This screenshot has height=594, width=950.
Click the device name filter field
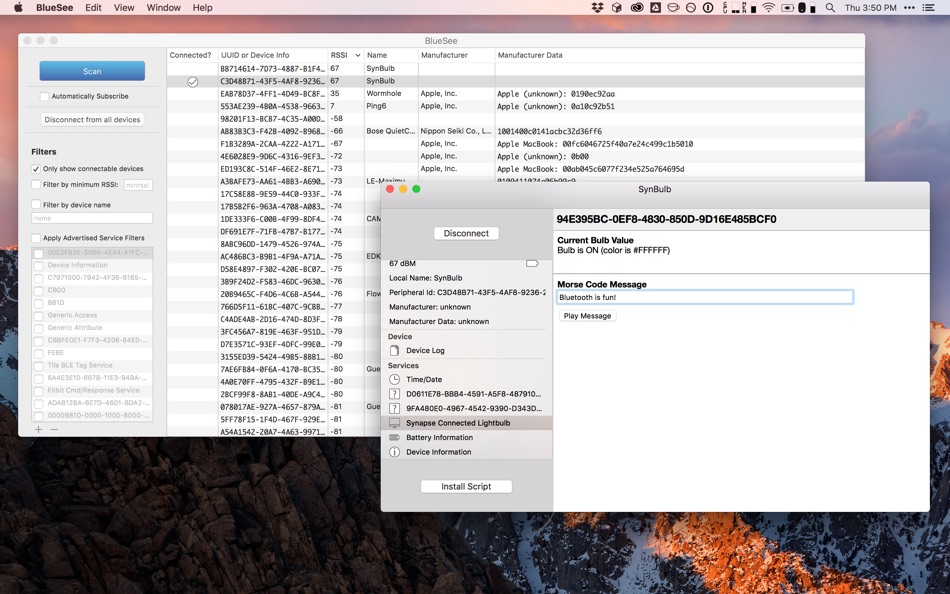click(x=92, y=218)
